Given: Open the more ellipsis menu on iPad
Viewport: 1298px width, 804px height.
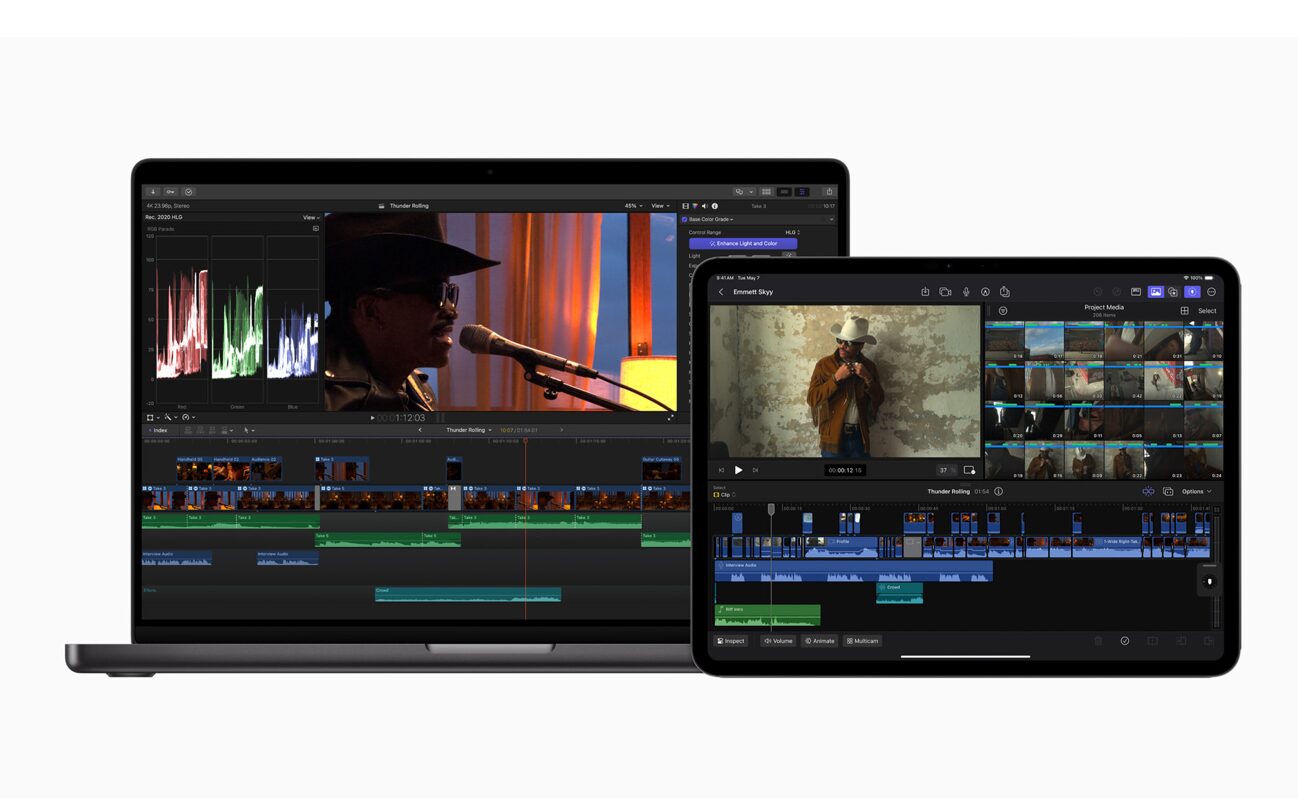Looking at the screenshot, I should pos(1211,292).
